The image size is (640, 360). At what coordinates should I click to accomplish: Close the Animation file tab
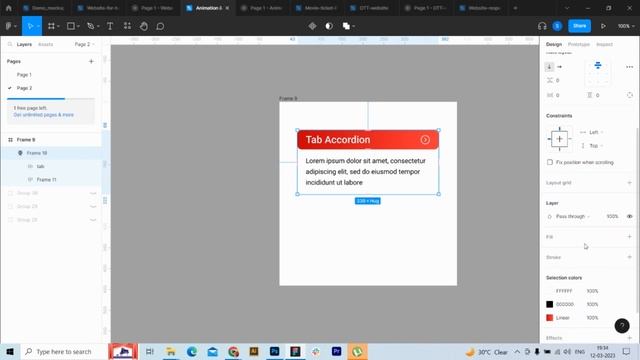click(227, 8)
